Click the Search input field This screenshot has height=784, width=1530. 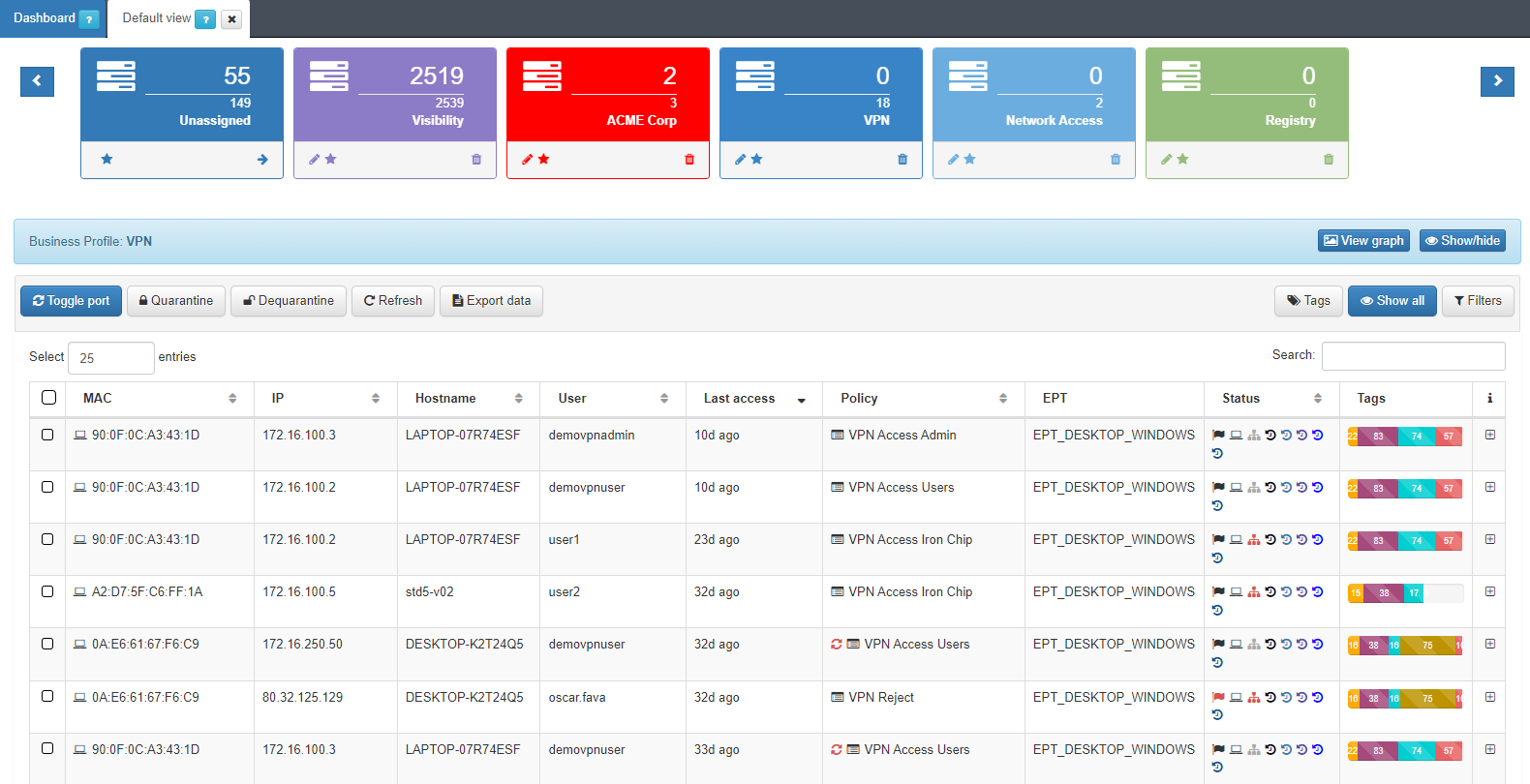1413,356
